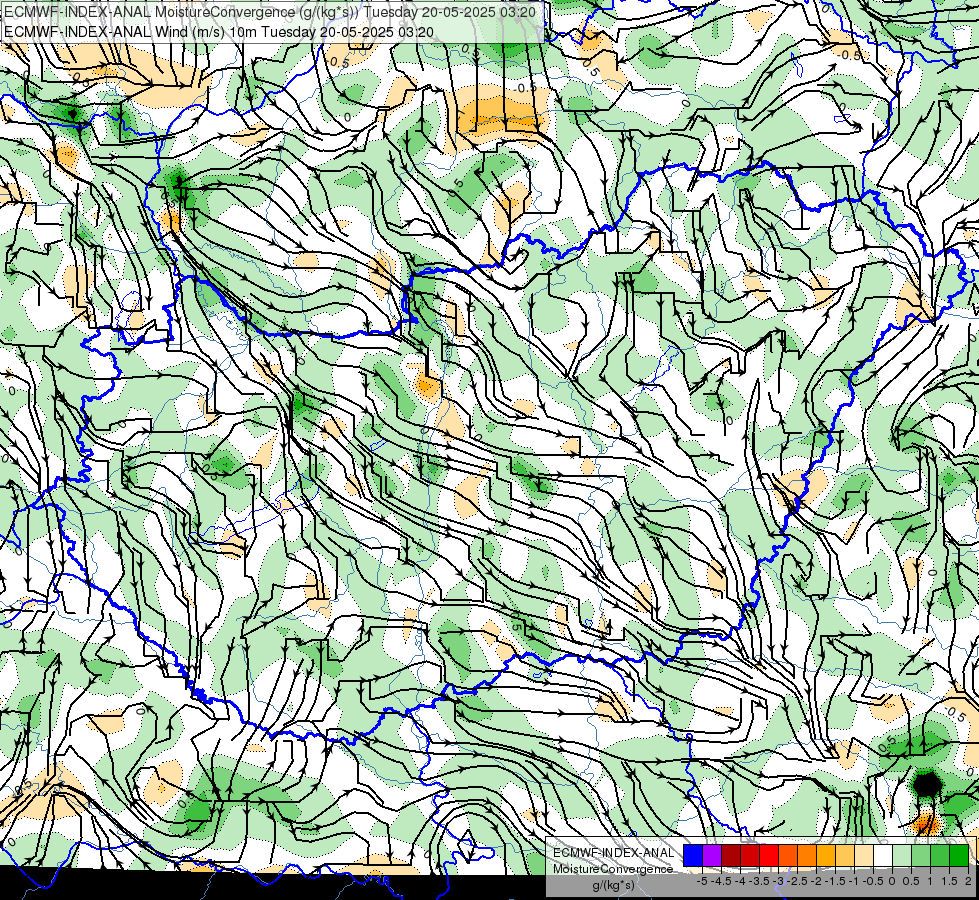Click the '-2.5' legend scale value
This screenshot has width=979, height=900.
click(x=797, y=881)
